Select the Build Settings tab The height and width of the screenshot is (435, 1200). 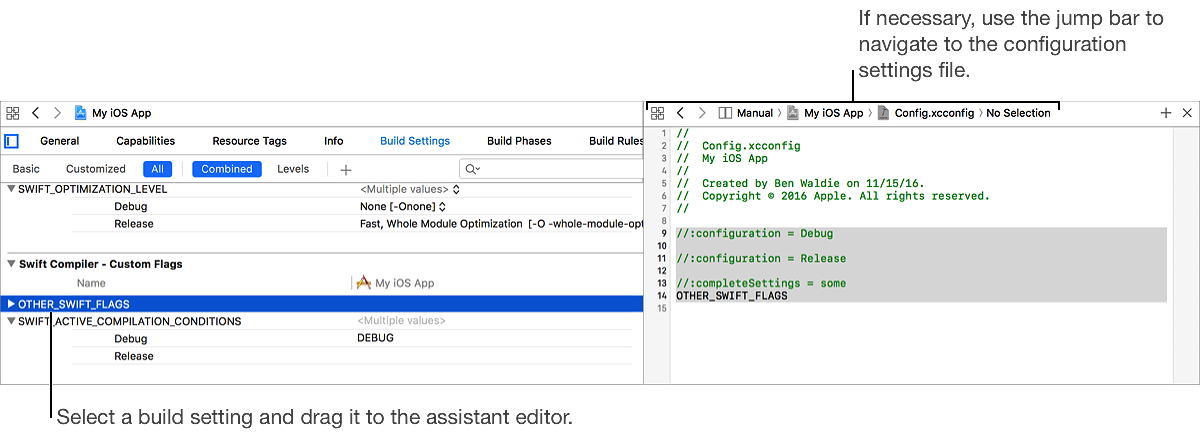tap(415, 141)
